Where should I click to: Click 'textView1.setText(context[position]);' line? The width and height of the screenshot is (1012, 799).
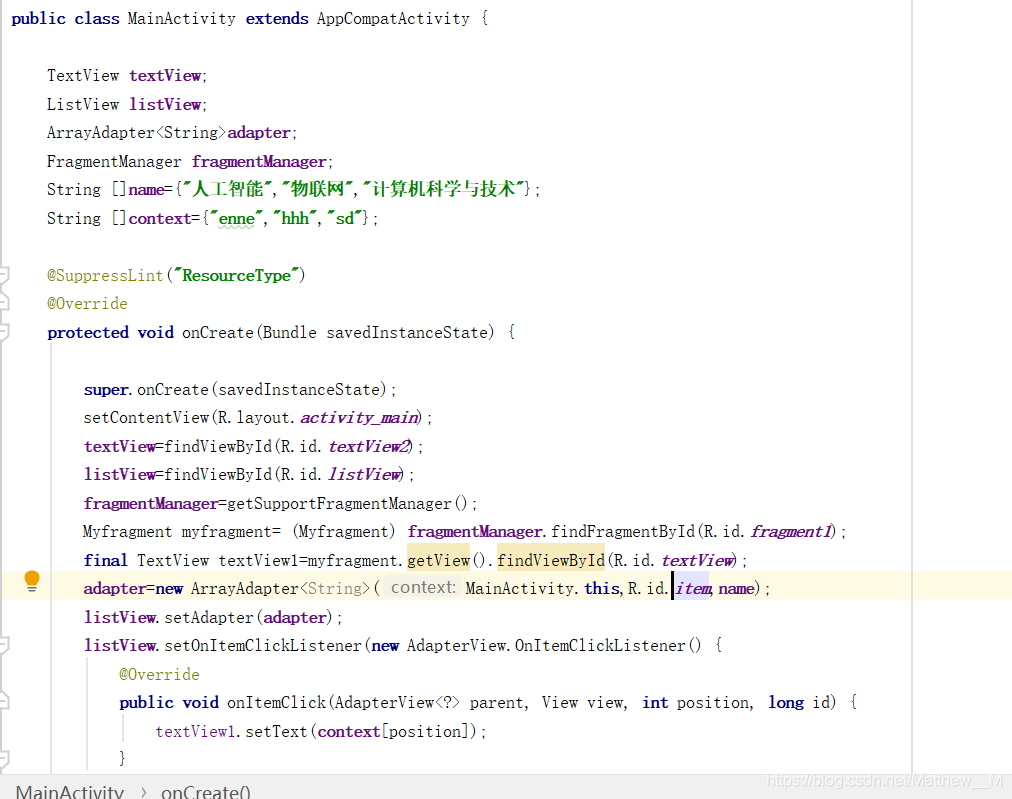coord(321,731)
